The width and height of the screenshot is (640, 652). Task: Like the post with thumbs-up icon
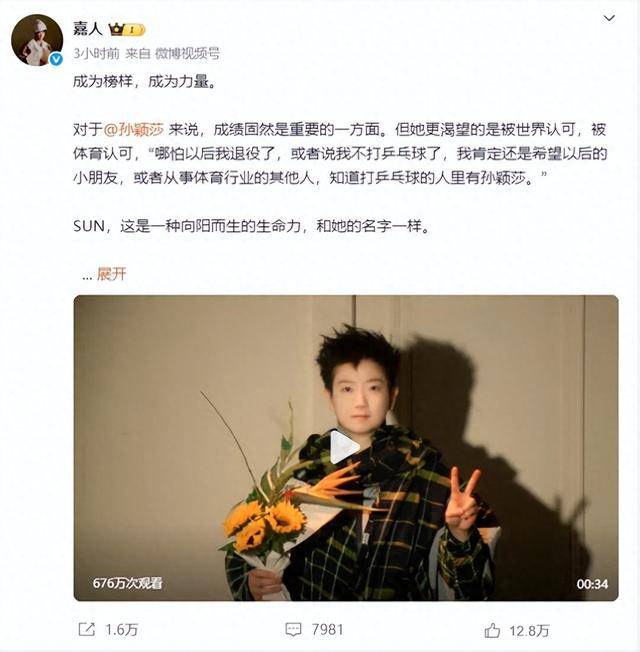click(x=492, y=630)
